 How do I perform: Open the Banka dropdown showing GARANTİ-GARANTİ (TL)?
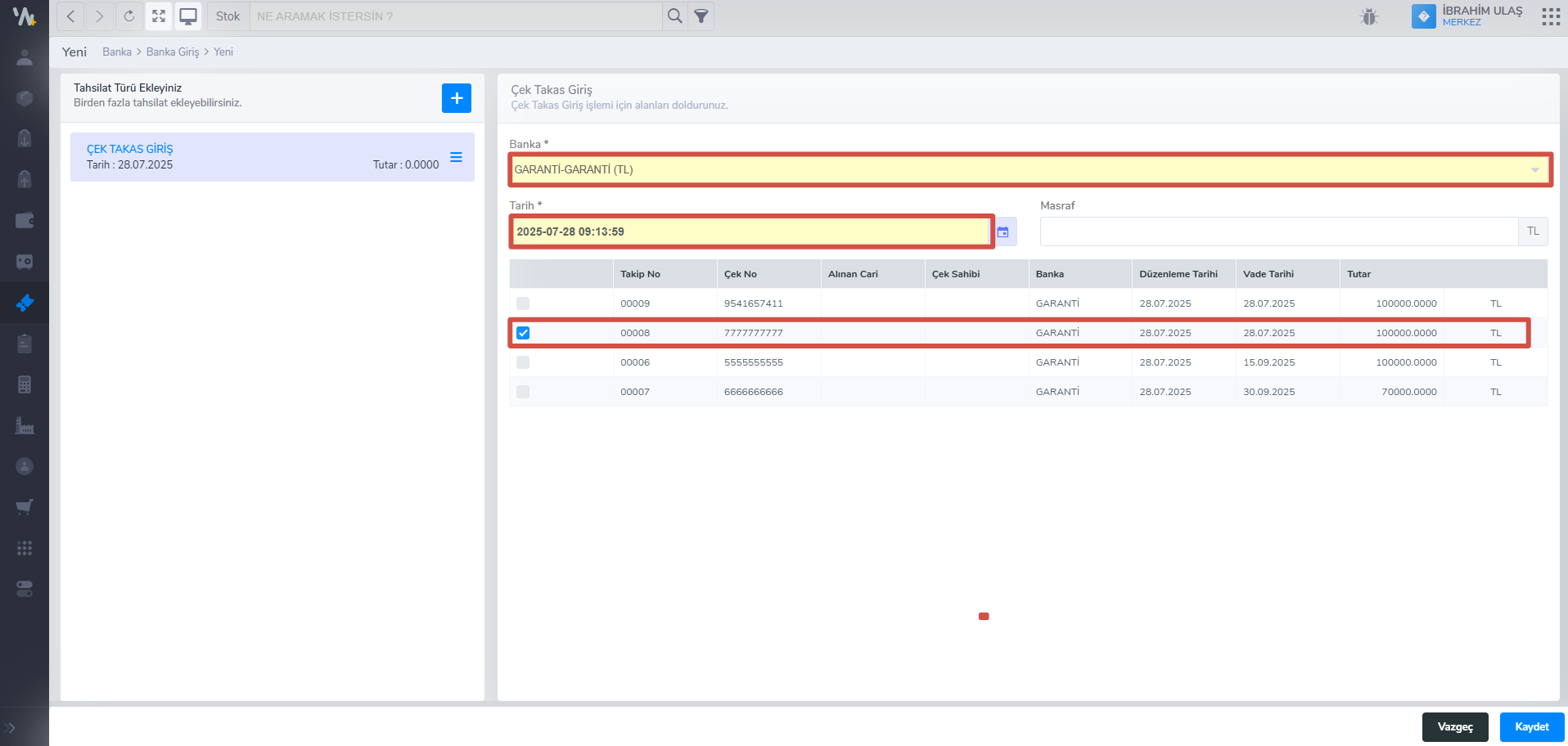[1030, 170]
